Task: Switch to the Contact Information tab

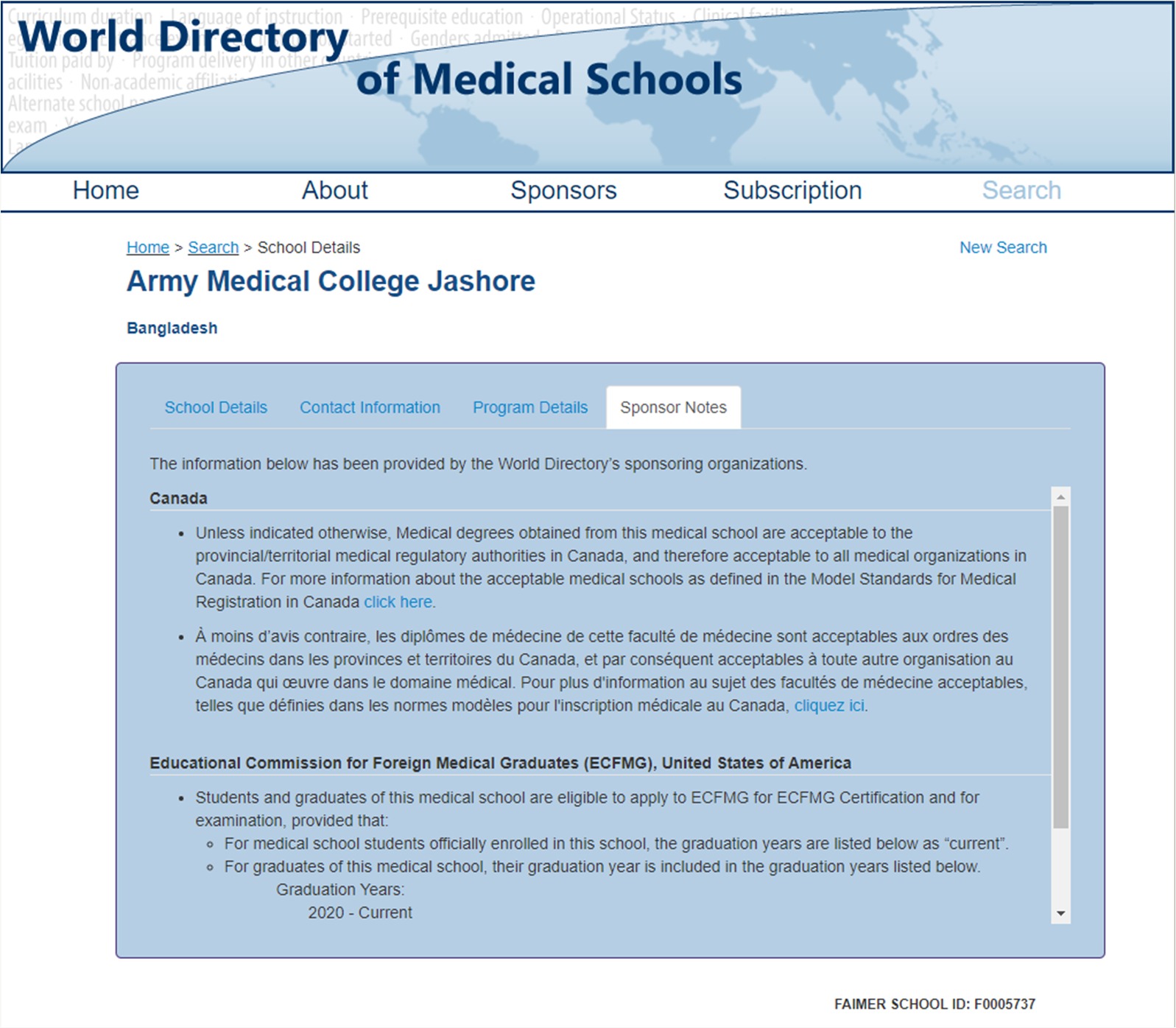Action: pyautogui.click(x=370, y=407)
